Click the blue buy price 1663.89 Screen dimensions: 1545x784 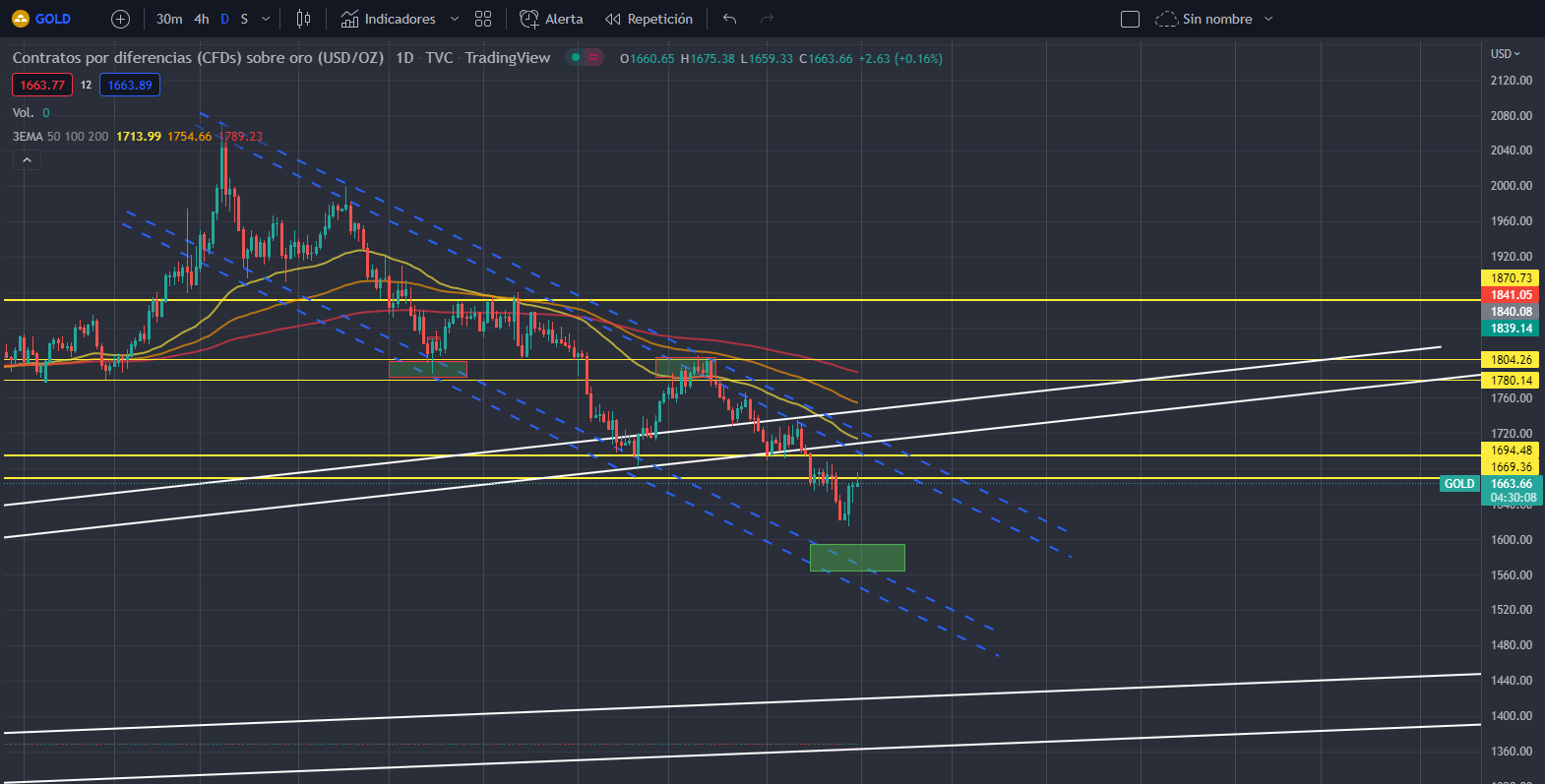point(130,85)
